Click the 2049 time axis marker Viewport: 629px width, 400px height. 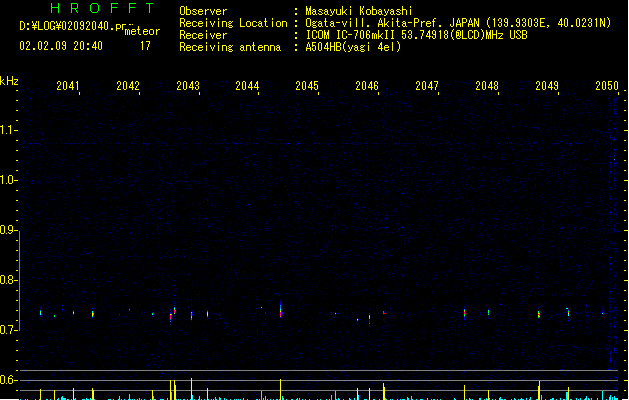tap(547, 86)
